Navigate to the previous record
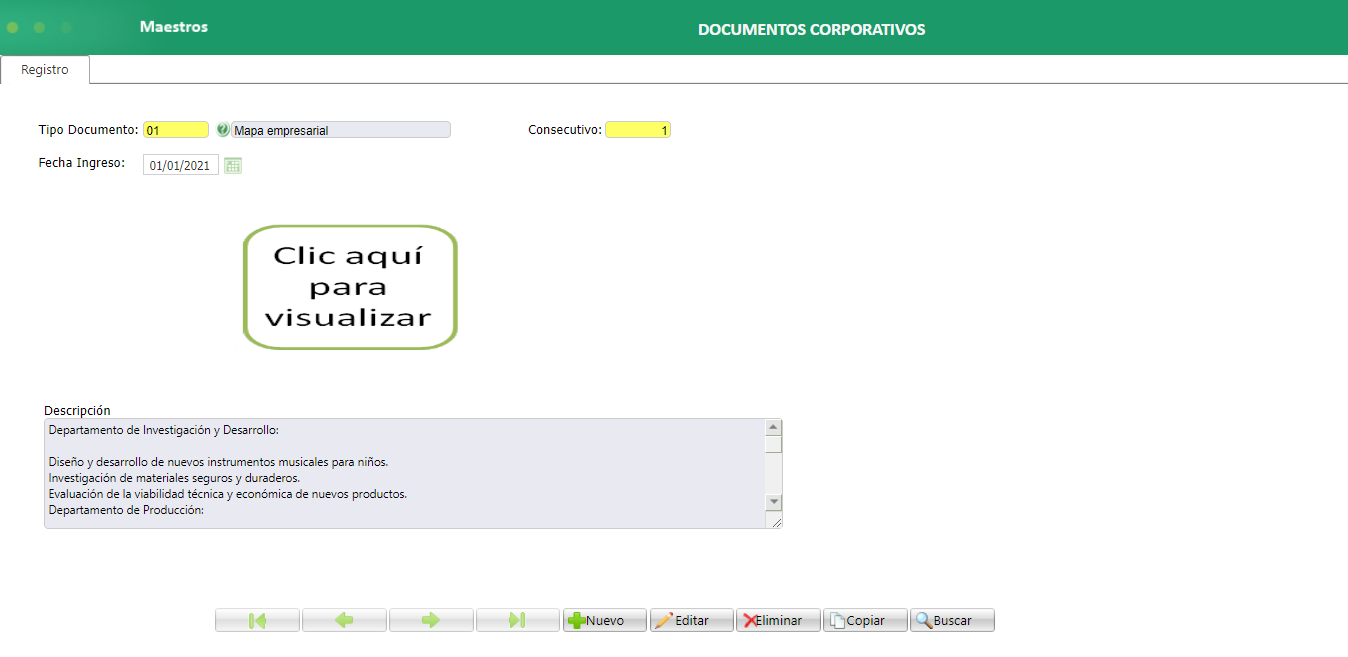 pos(343,620)
